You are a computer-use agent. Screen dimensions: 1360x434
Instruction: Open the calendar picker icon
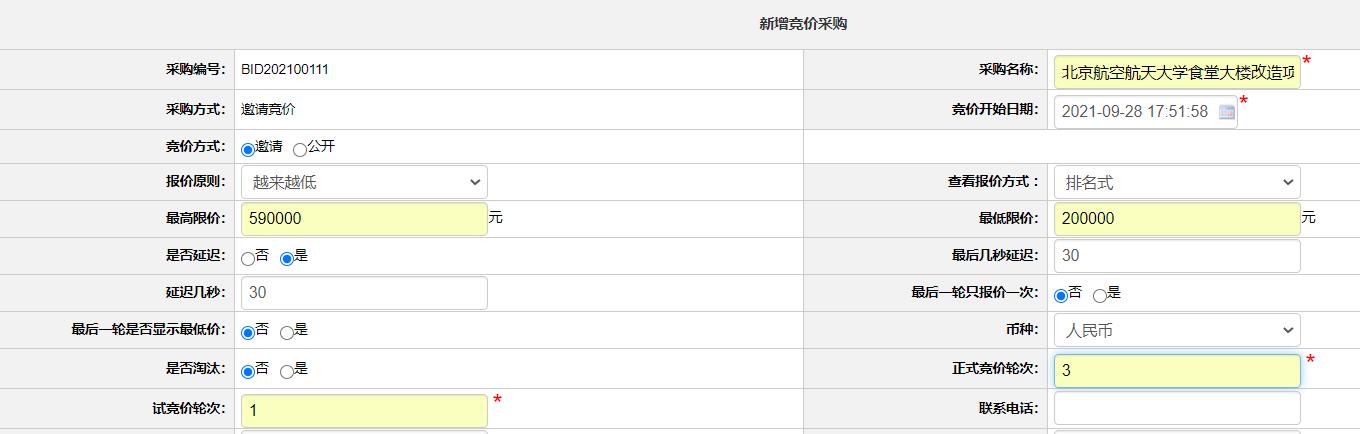tap(1226, 112)
